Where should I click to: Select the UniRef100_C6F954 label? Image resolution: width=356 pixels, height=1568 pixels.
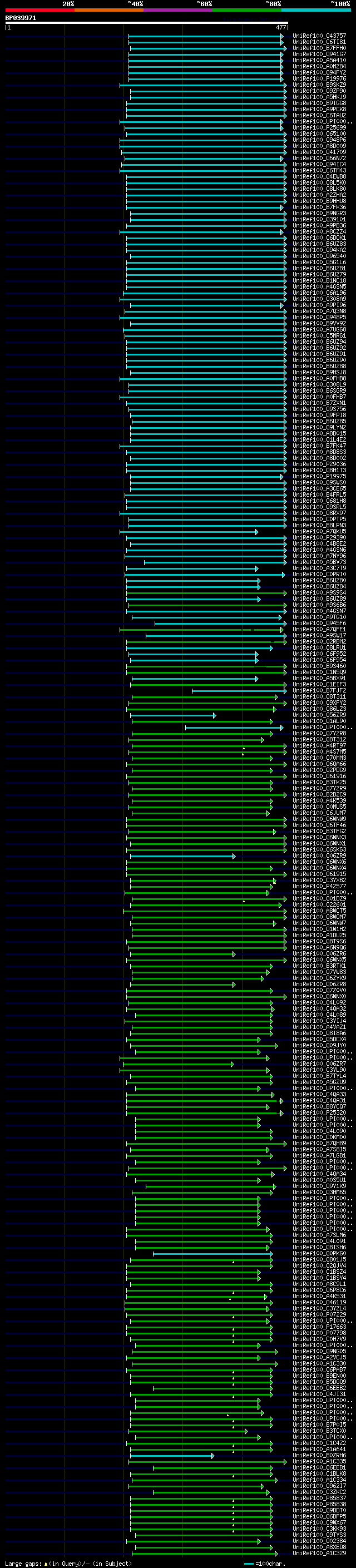[x=319, y=660]
